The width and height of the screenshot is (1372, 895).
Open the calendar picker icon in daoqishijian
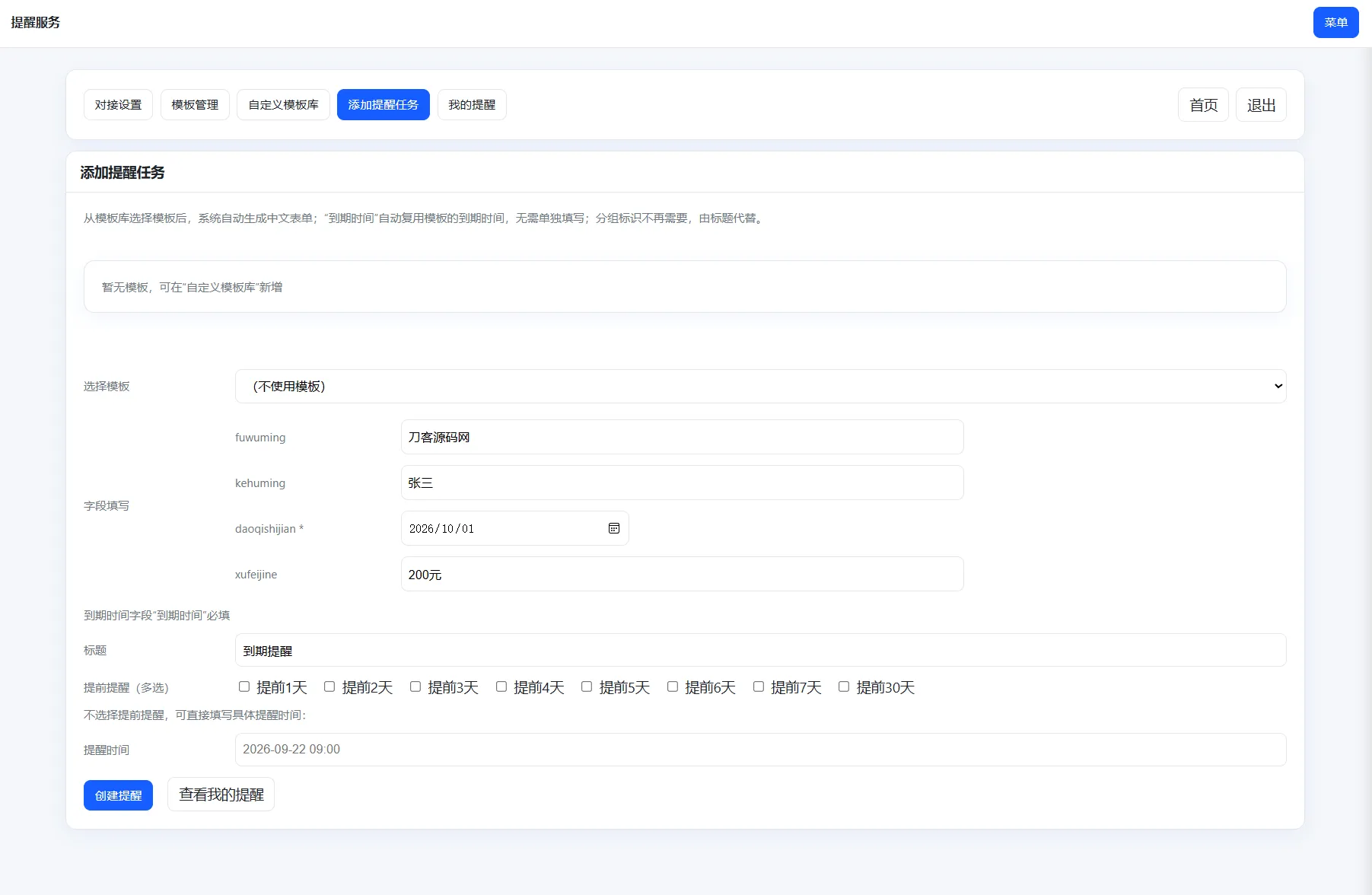click(x=613, y=528)
